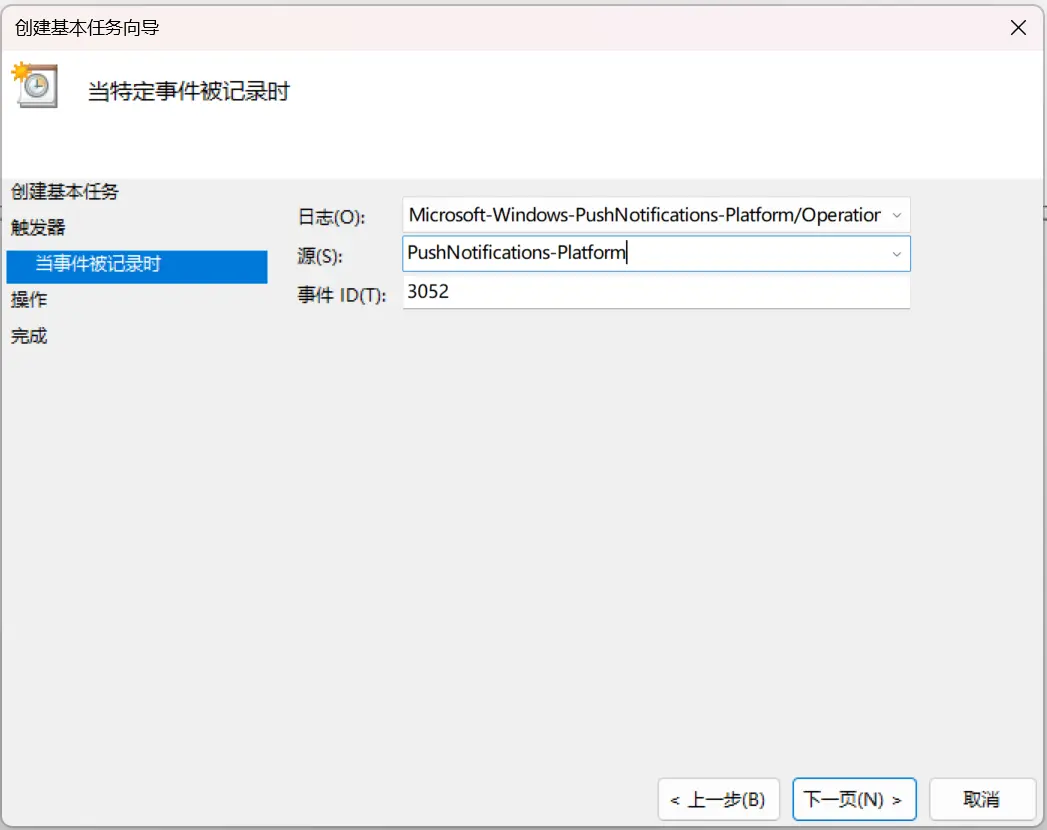Click the 事件 ID field showing 3052
This screenshot has height=830, width=1047.
tap(655, 292)
